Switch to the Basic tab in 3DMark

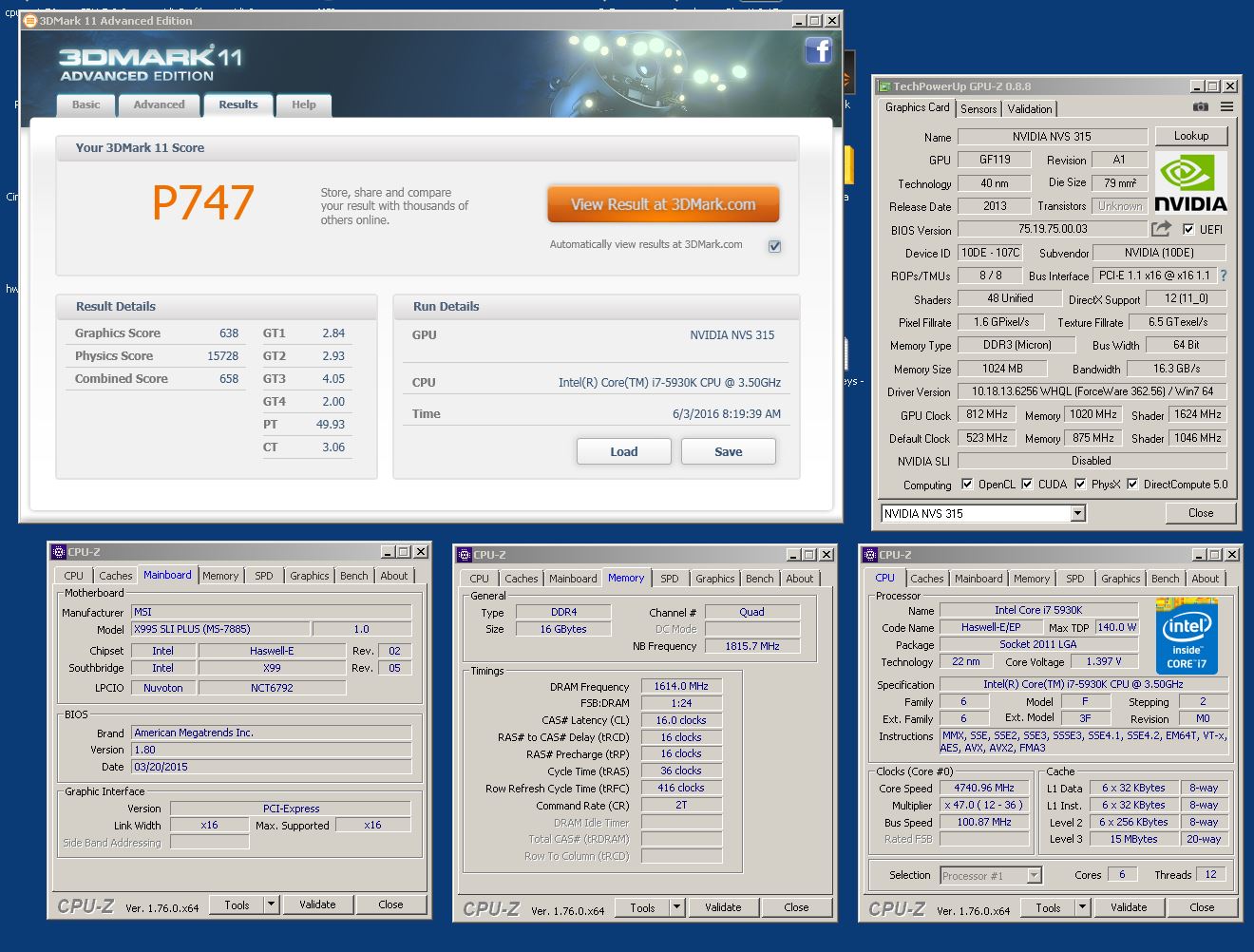(x=86, y=105)
